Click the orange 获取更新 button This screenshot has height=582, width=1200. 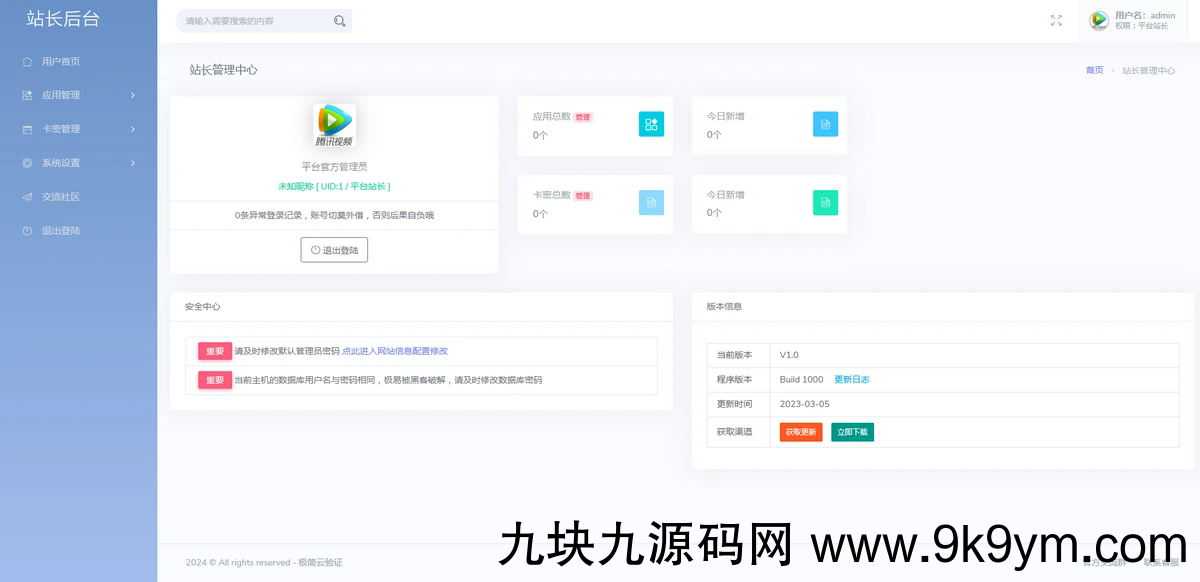point(800,432)
